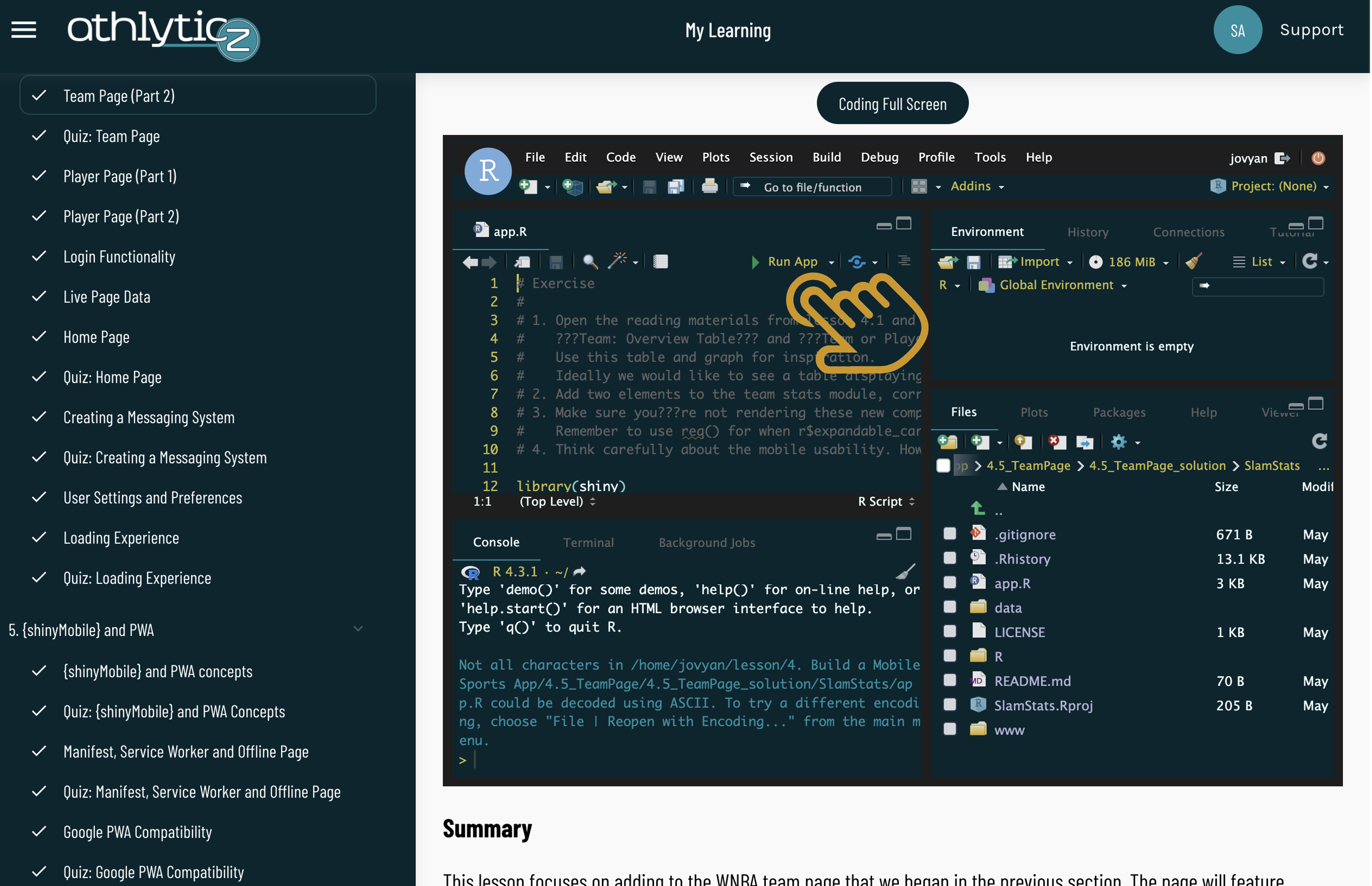Click the Support link

tap(1312, 30)
